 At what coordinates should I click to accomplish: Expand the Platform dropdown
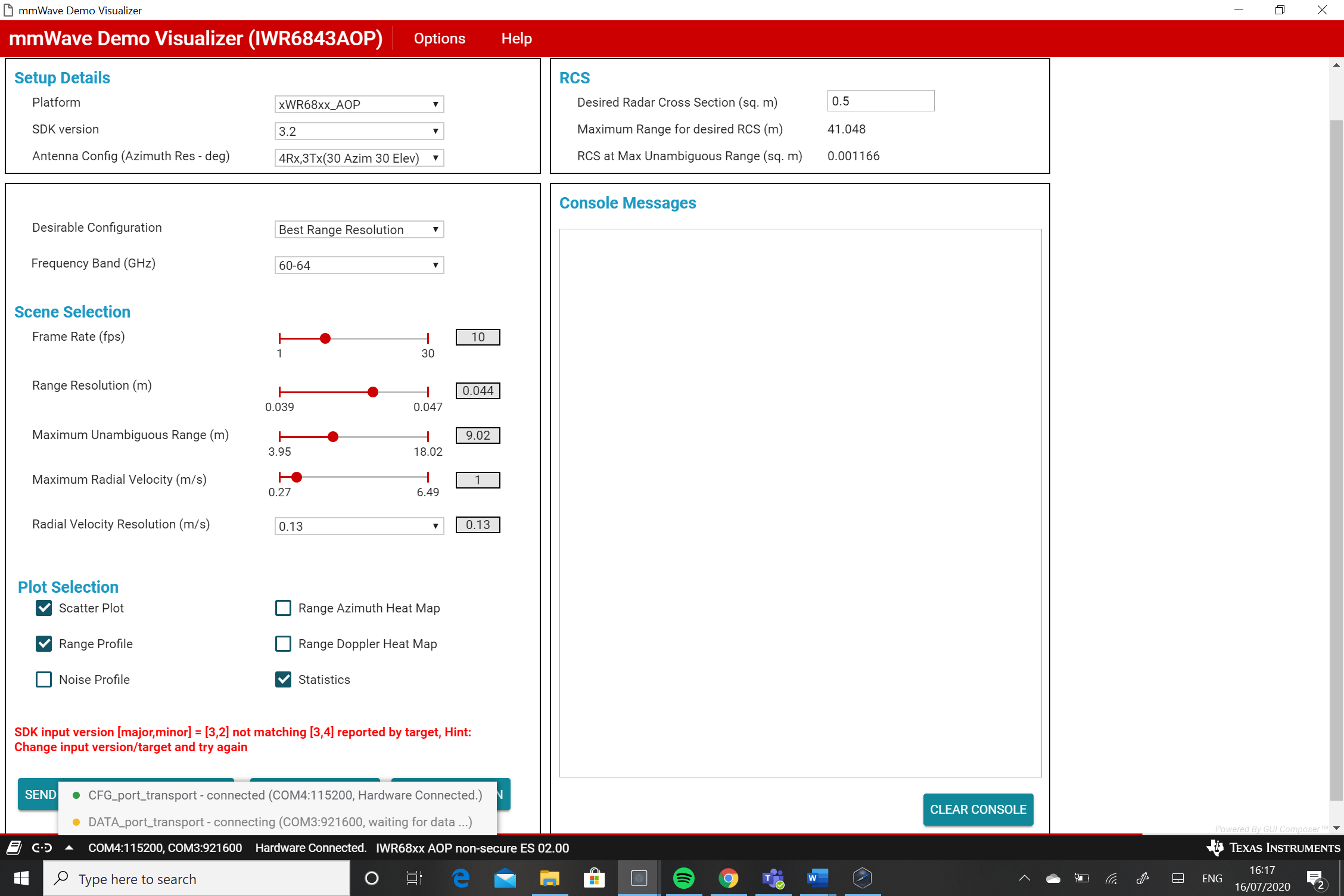click(359, 104)
